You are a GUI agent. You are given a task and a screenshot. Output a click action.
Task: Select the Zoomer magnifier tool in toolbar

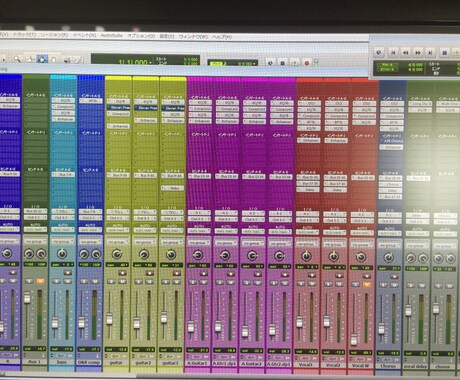point(17,59)
